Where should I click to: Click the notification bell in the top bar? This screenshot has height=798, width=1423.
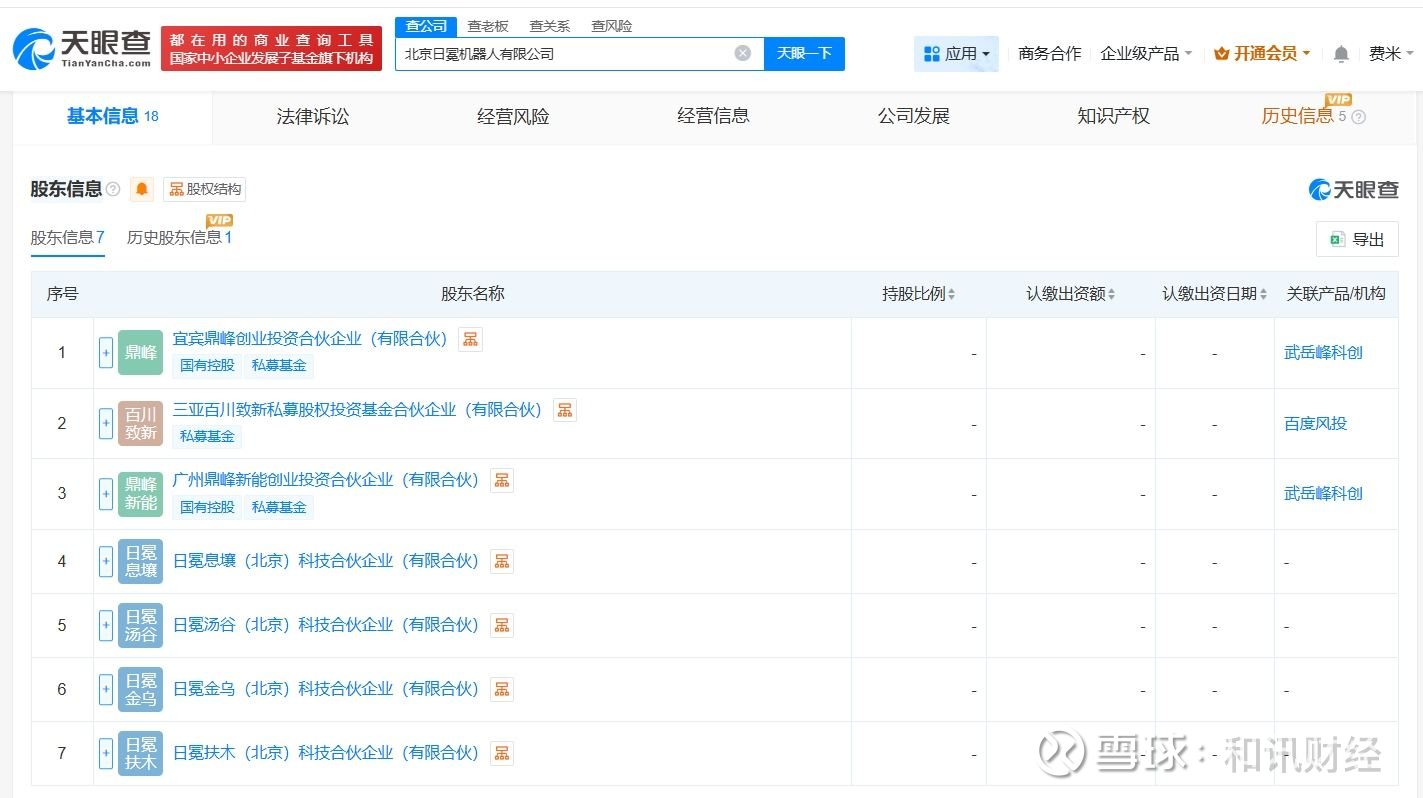(1341, 54)
